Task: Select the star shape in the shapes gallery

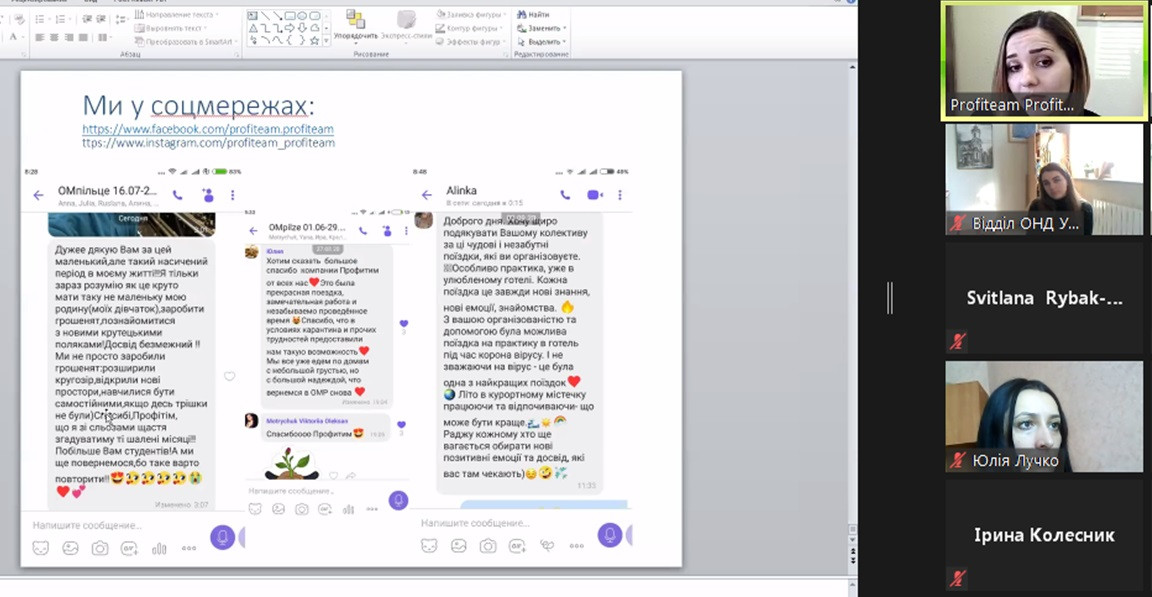Action: (314, 41)
